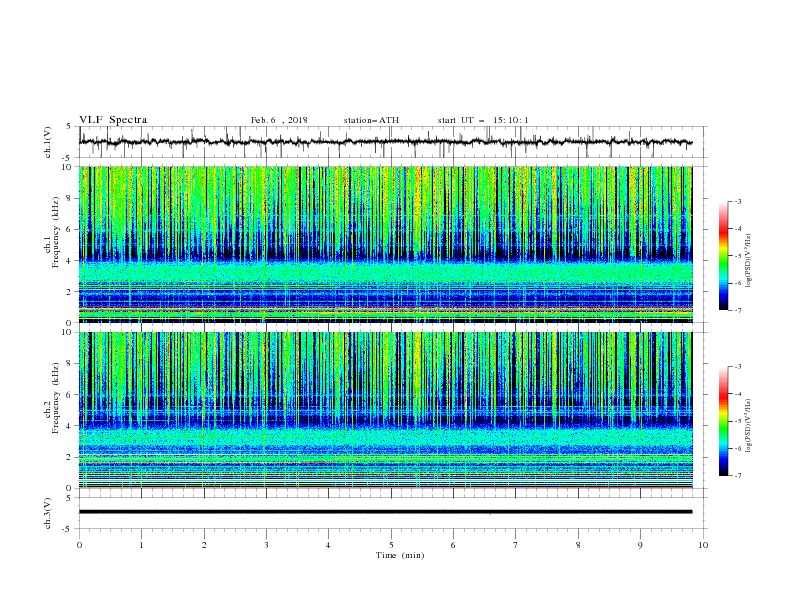
Task: Click the ch.2 spectrogram "2" kHz tick label
Action: click(71, 457)
